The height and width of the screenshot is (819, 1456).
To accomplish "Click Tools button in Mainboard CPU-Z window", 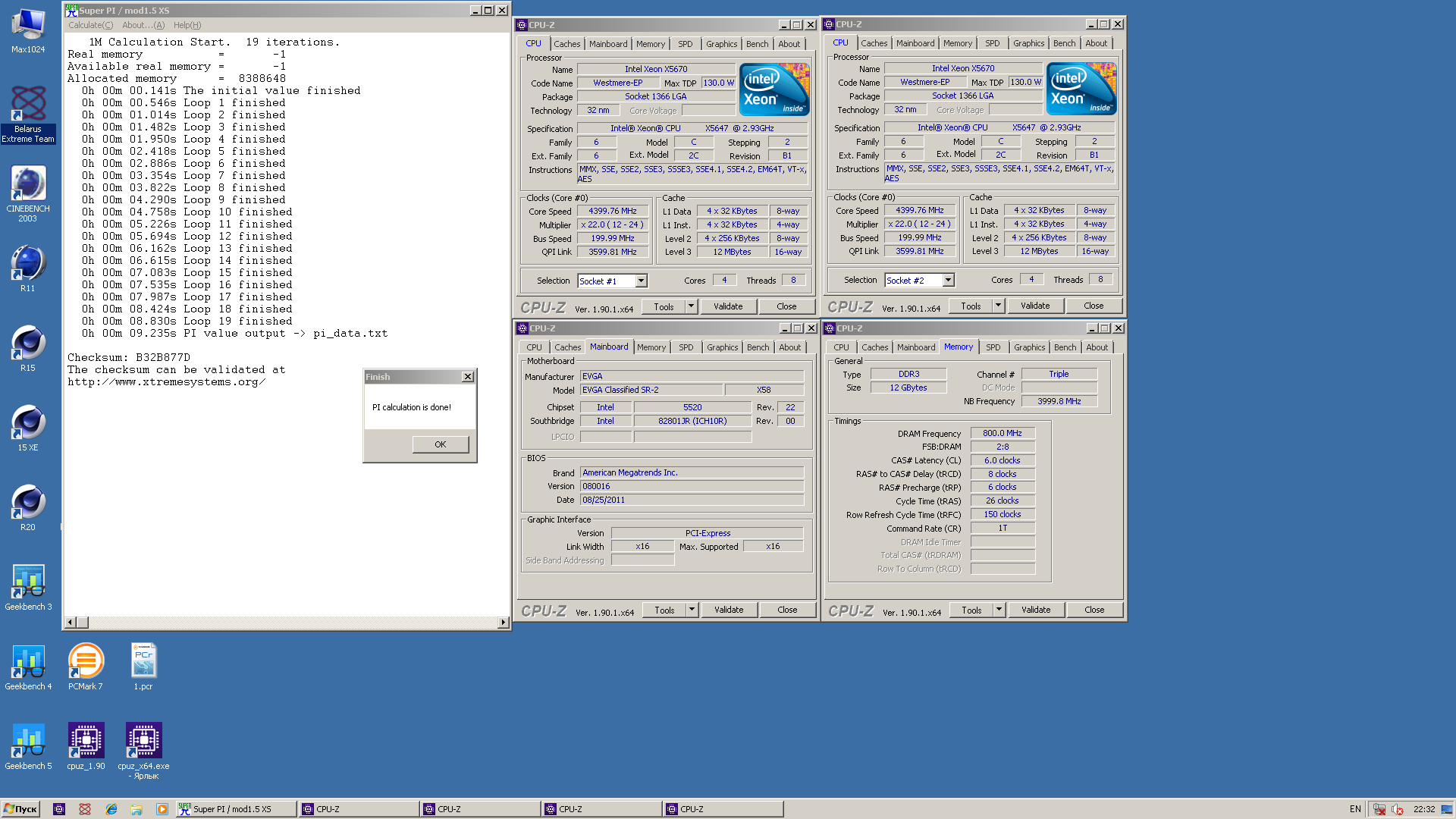I will 664,610.
